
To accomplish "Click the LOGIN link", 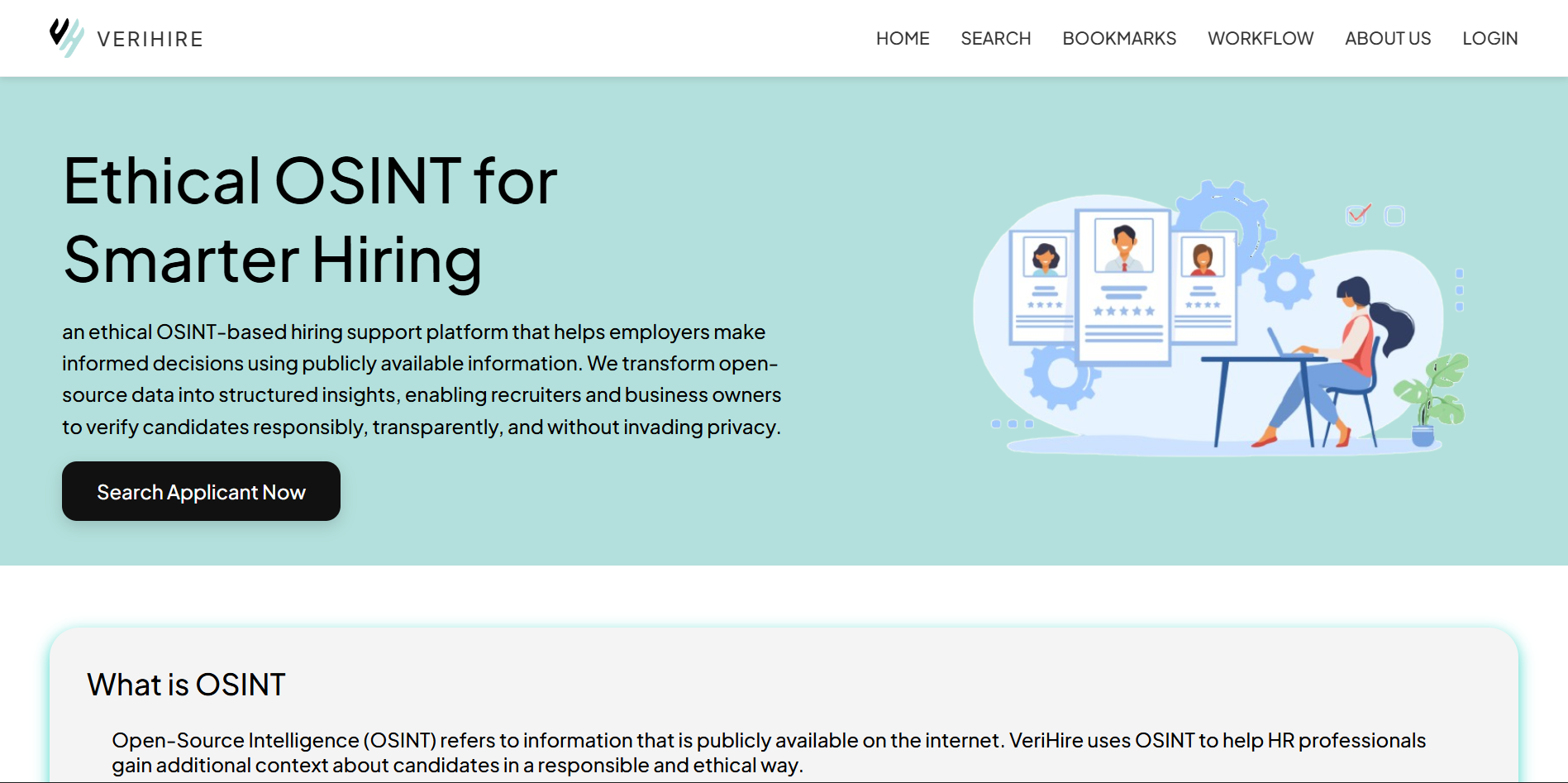I will [x=1489, y=39].
